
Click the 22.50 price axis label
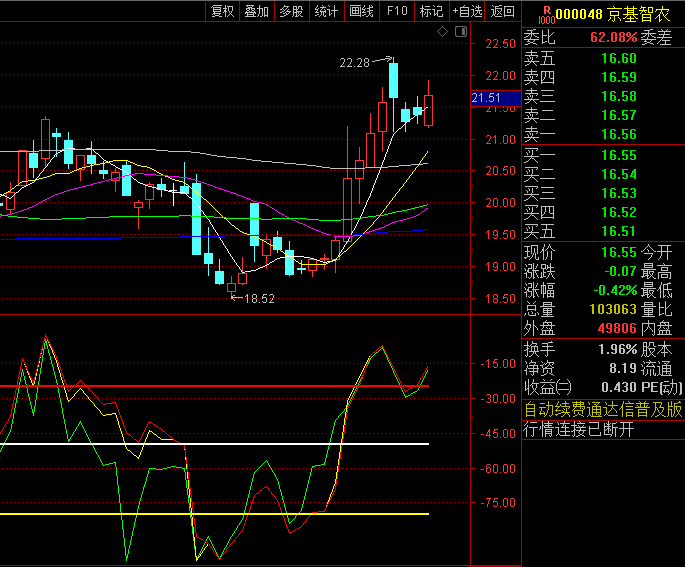[501, 44]
